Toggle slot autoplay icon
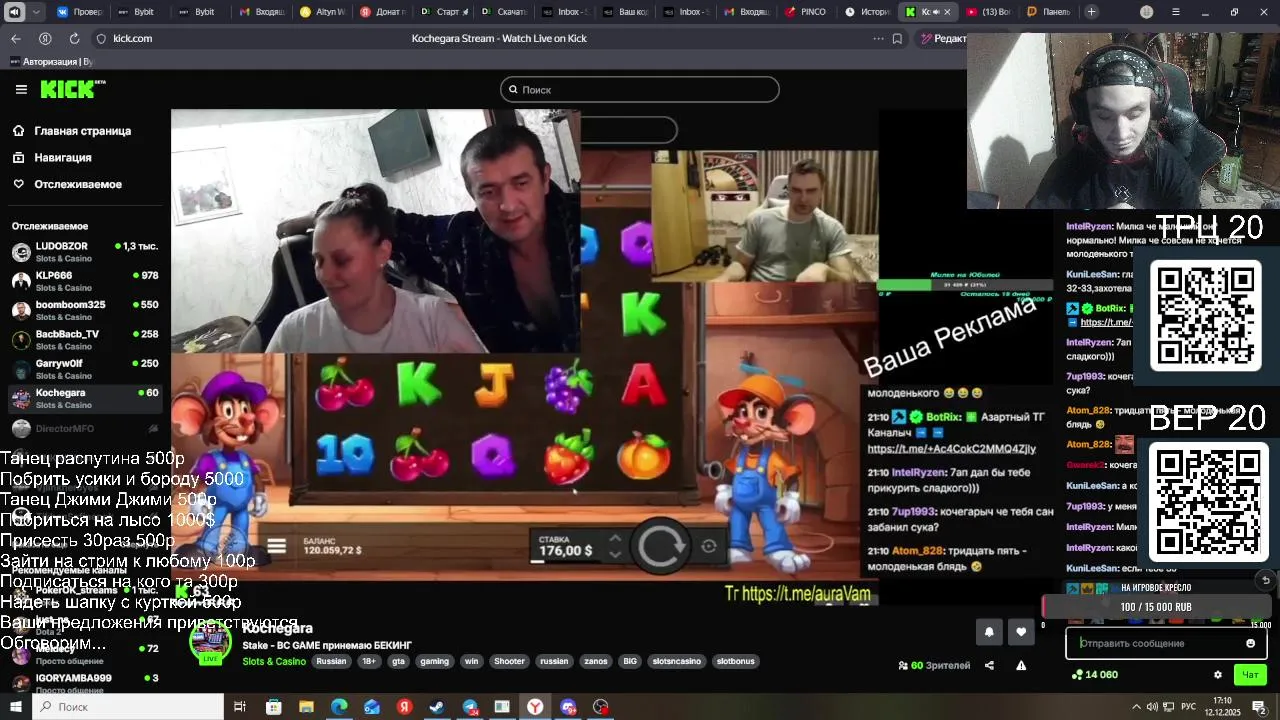Image resolution: width=1280 pixels, height=720 pixels. coord(709,546)
